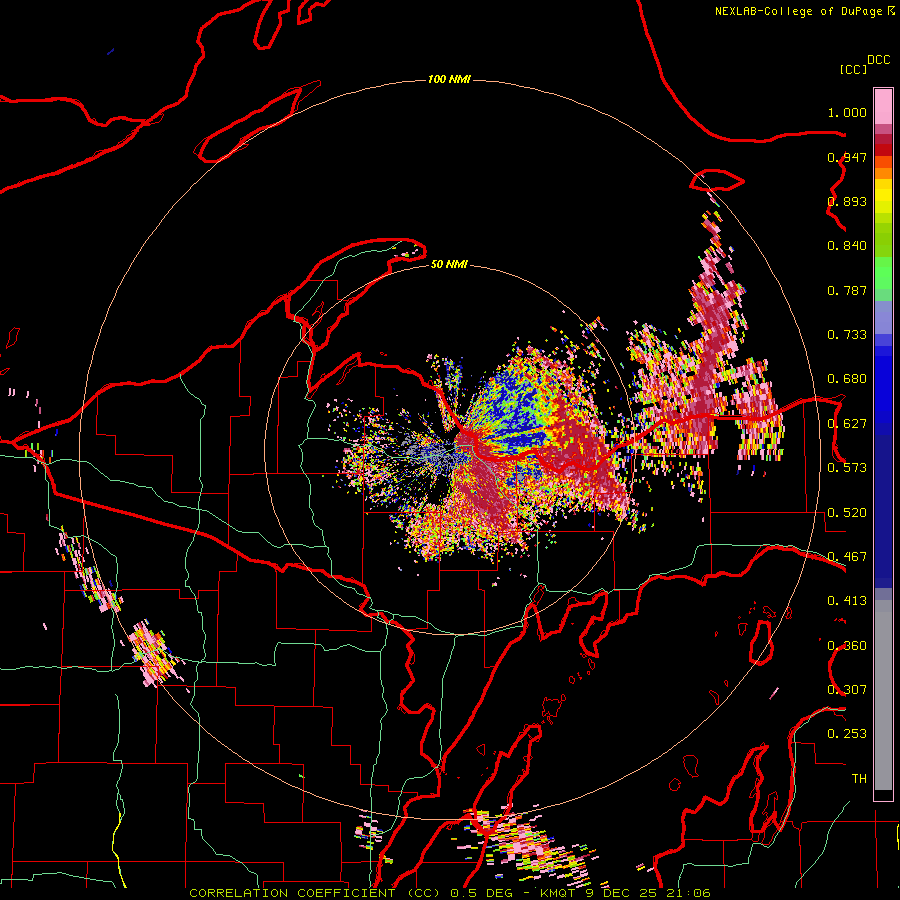This screenshot has width=900, height=900.
Task: Click the gray lower segment of colorbar
Action: click(x=883, y=695)
